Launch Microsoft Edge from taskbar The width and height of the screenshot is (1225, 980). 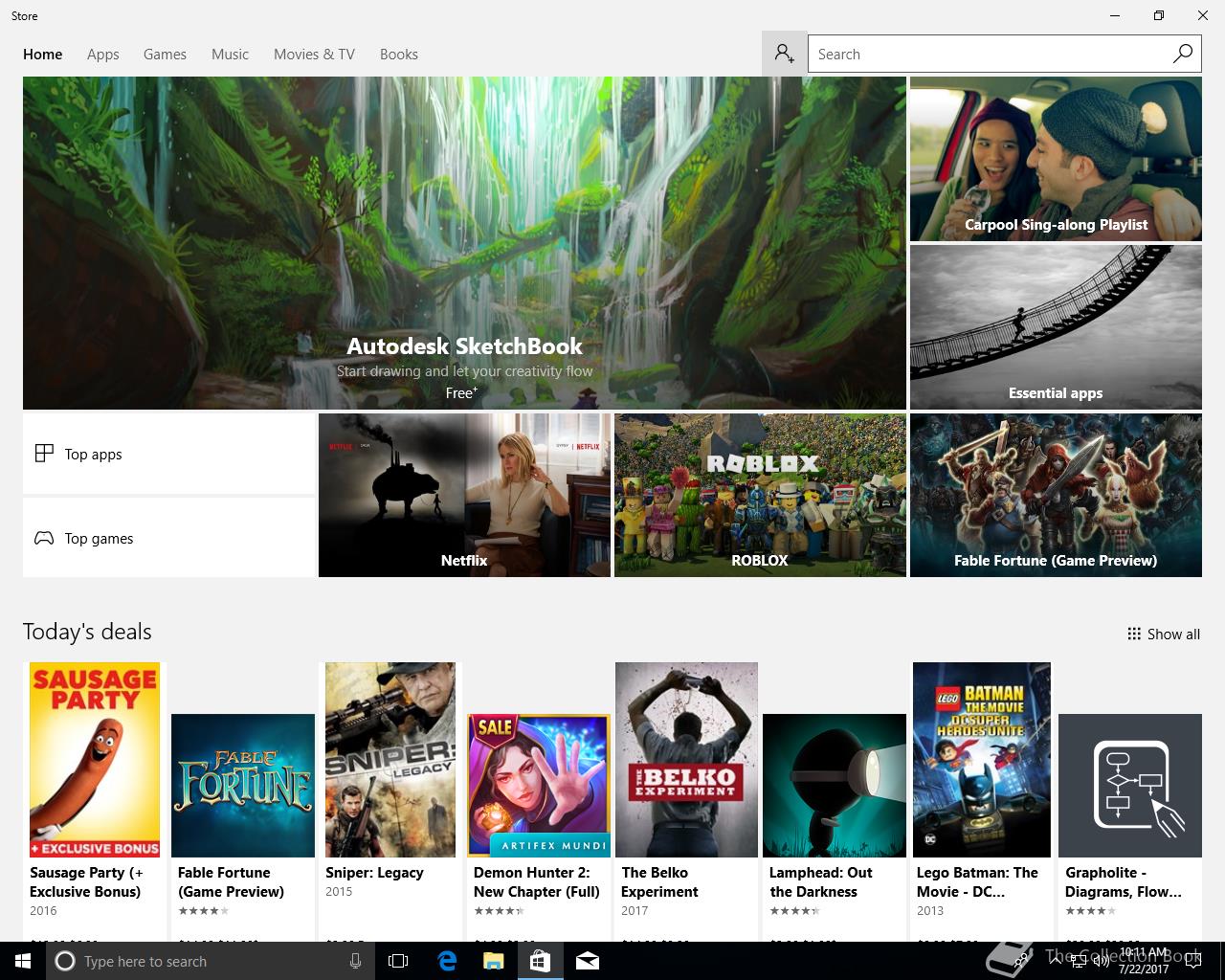click(447, 961)
